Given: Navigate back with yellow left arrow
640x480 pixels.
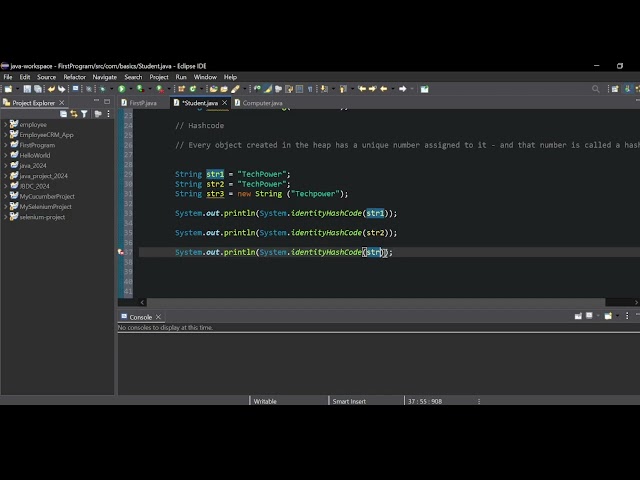Looking at the screenshot, I should click(x=383, y=89).
